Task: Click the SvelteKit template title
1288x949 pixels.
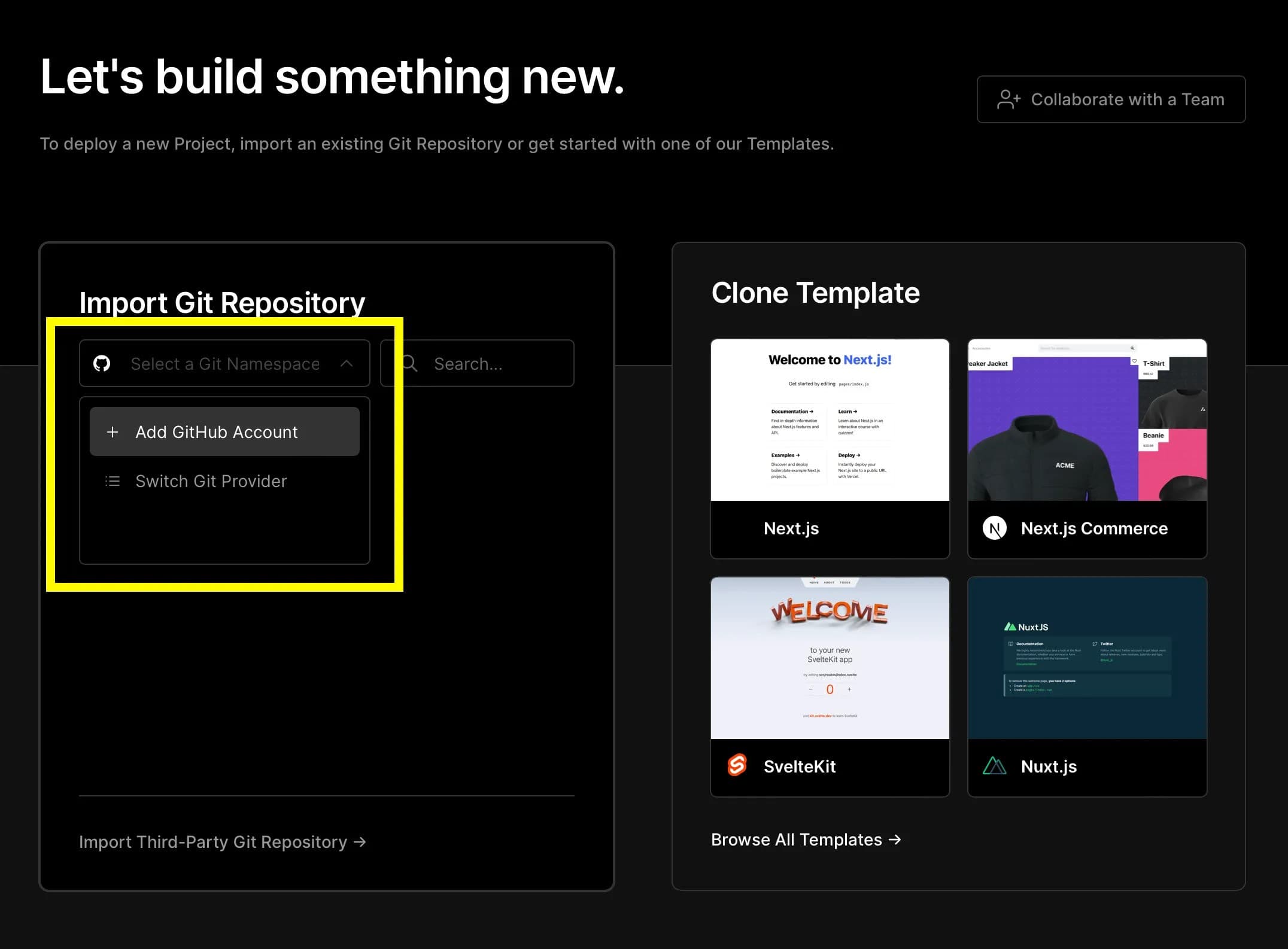Action: [x=800, y=766]
